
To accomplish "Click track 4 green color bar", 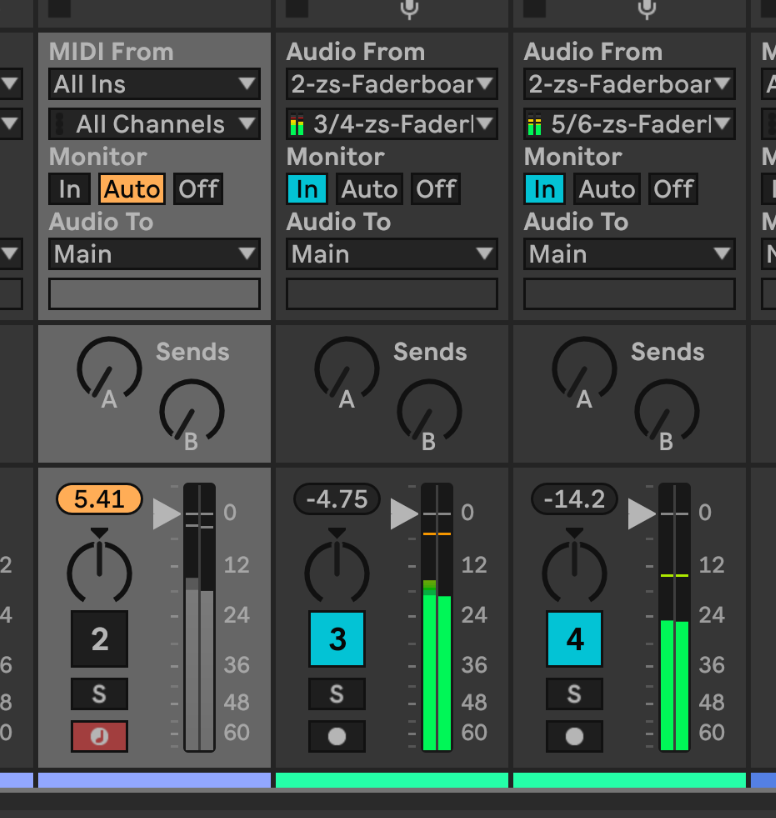I will coord(629,780).
